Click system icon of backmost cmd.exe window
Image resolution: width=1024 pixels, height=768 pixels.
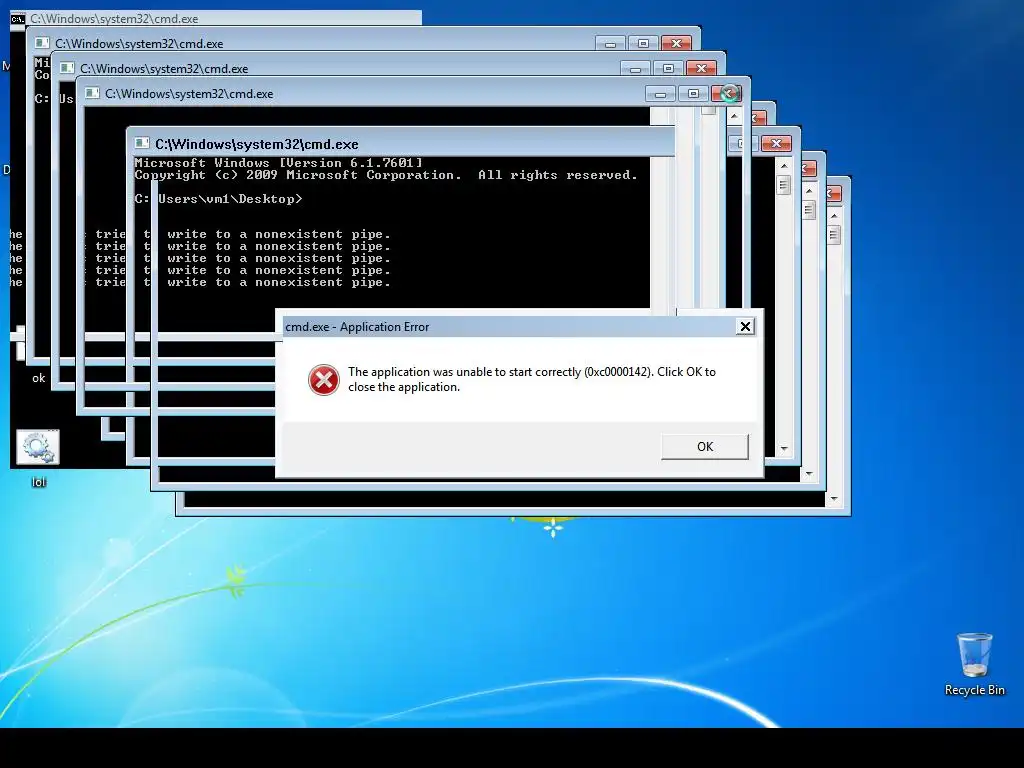coord(18,18)
